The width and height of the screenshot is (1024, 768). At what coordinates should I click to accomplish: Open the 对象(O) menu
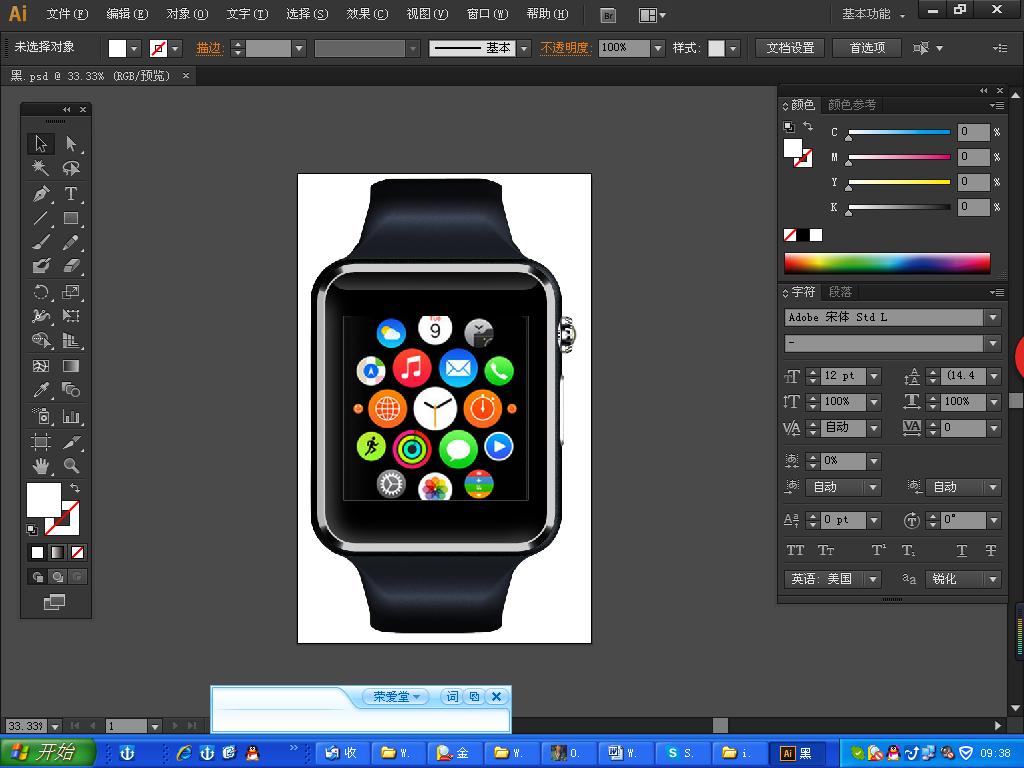click(x=187, y=14)
